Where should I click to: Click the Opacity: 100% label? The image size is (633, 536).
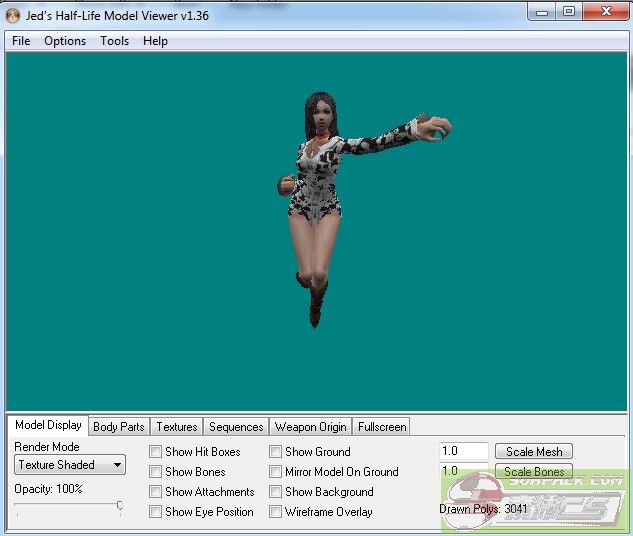[48, 489]
